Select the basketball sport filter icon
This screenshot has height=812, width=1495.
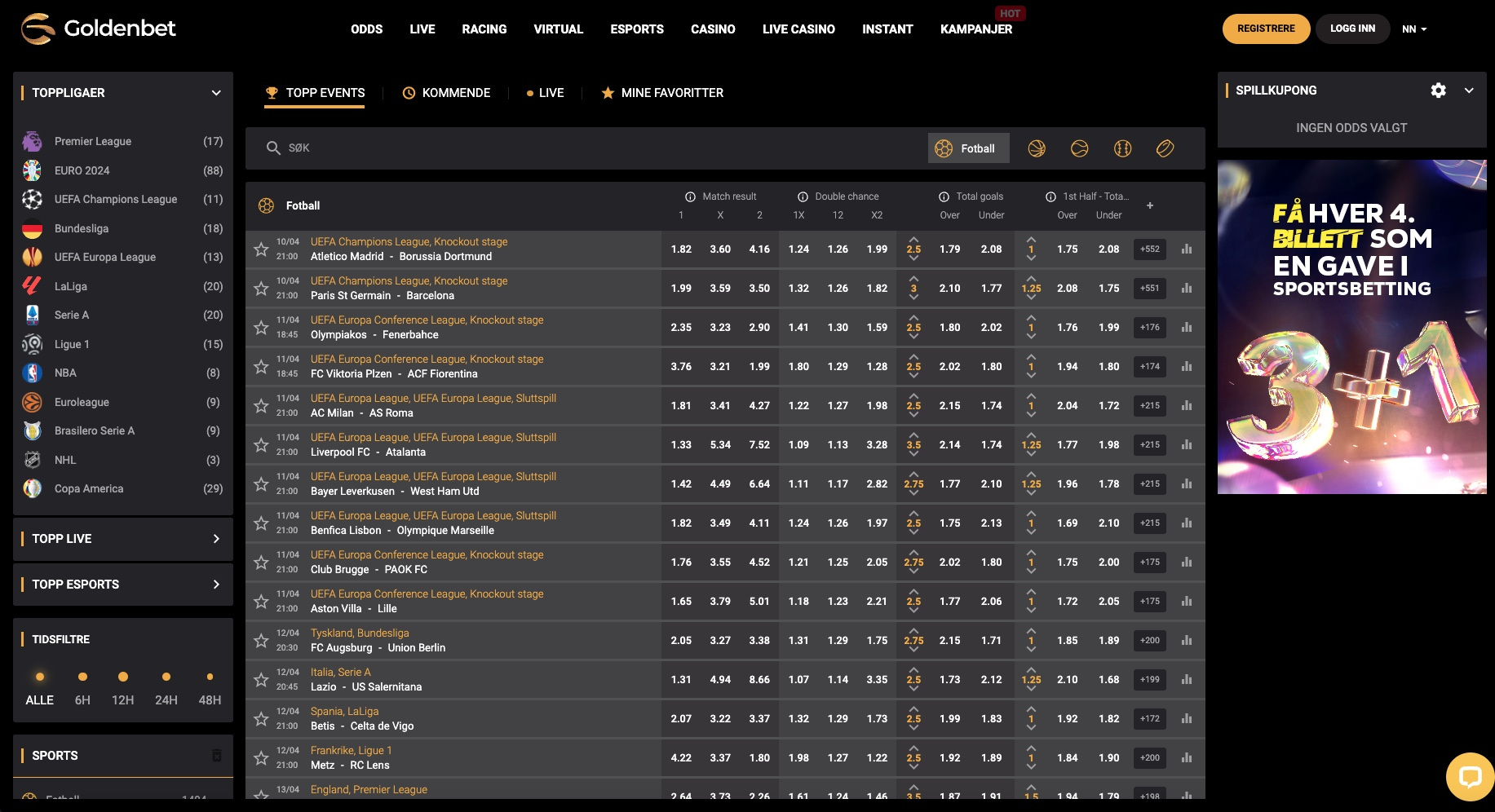(1037, 148)
